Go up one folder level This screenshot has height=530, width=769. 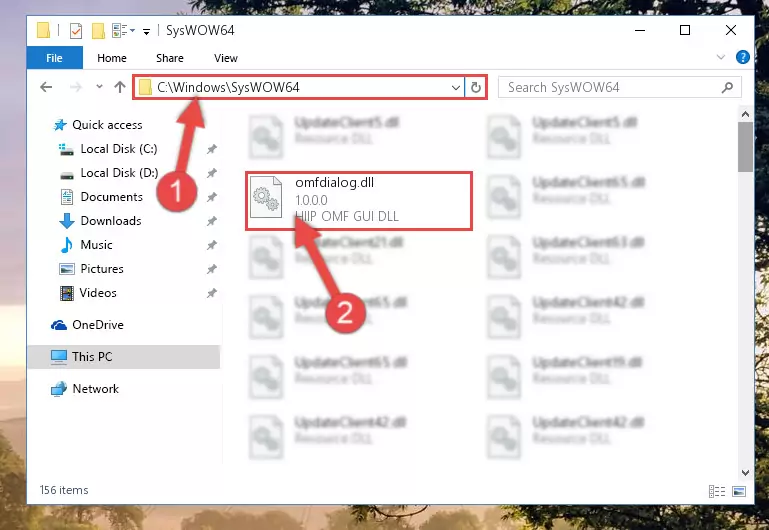coord(120,87)
